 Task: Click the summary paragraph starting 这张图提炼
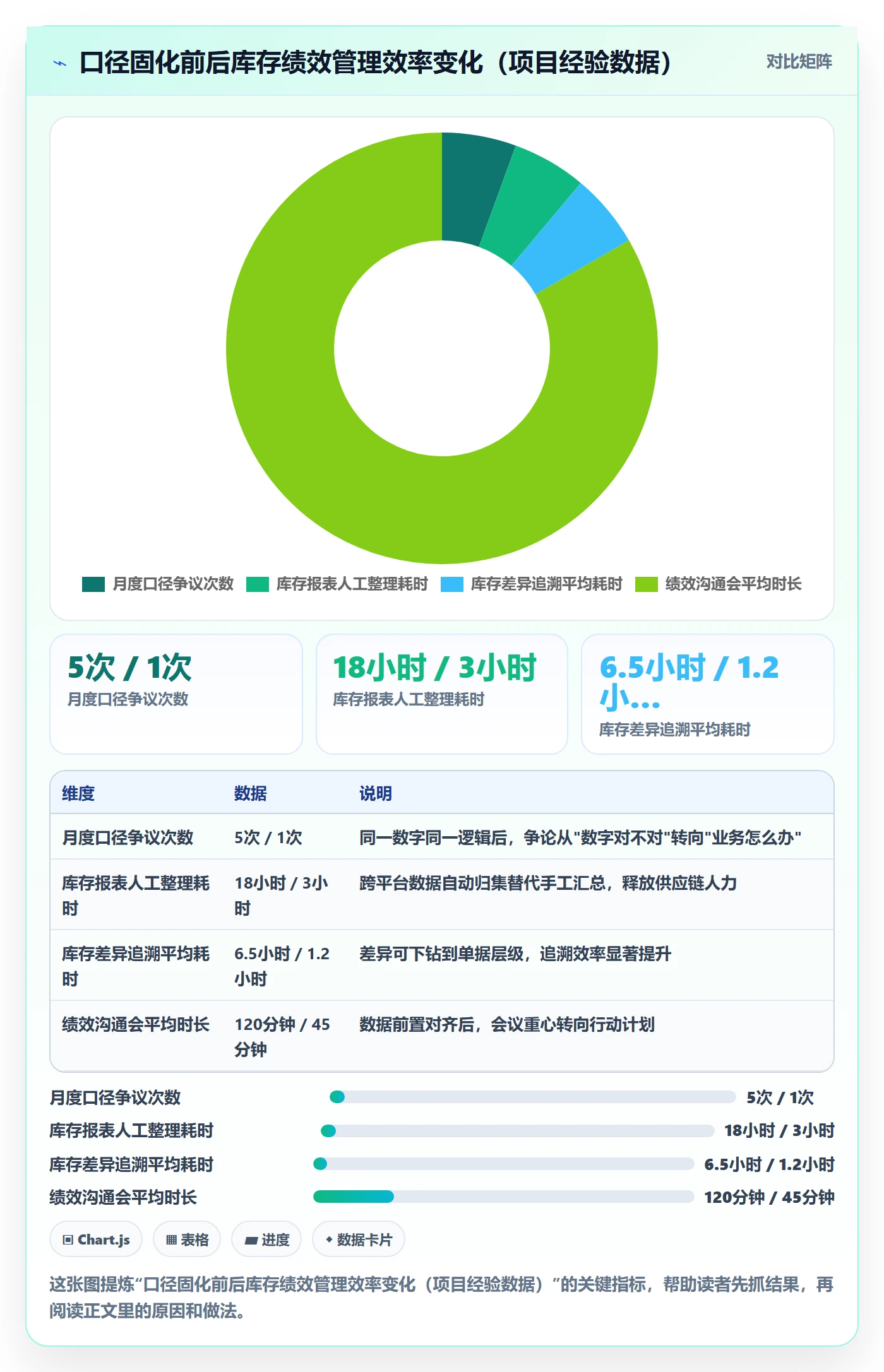click(x=442, y=1298)
